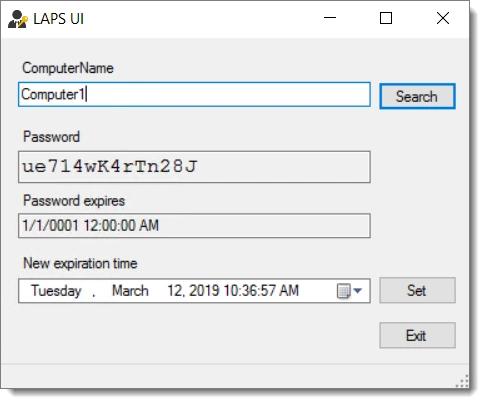Viewport: 485px width, 404px height.
Task: Close the LAPS UI window
Action: pos(443,18)
